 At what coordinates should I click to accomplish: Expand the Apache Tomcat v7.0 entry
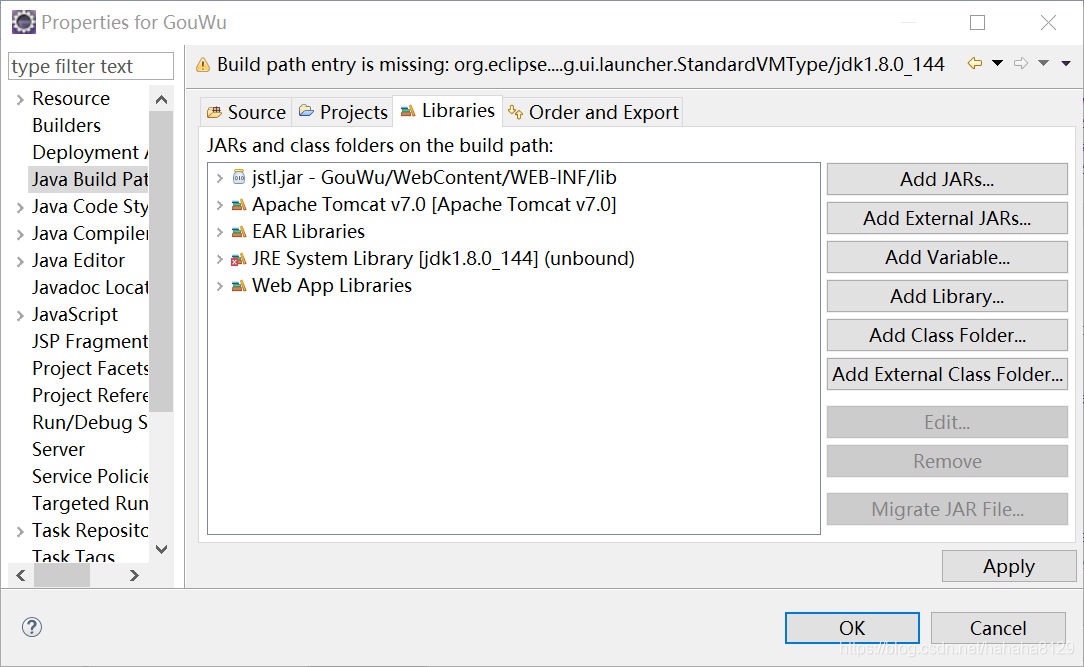pos(220,205)
